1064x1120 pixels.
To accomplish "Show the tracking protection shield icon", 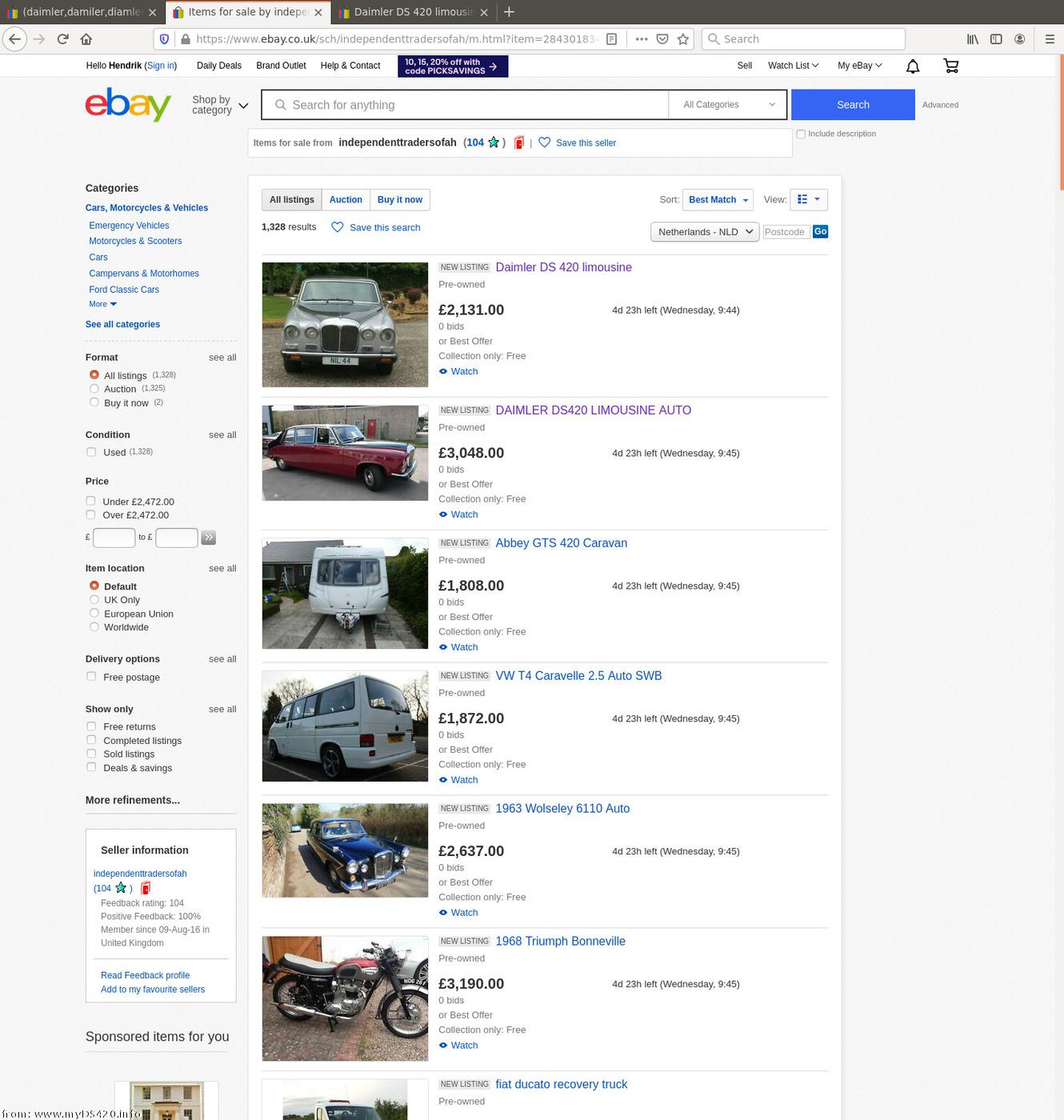I will click(165, 38).
